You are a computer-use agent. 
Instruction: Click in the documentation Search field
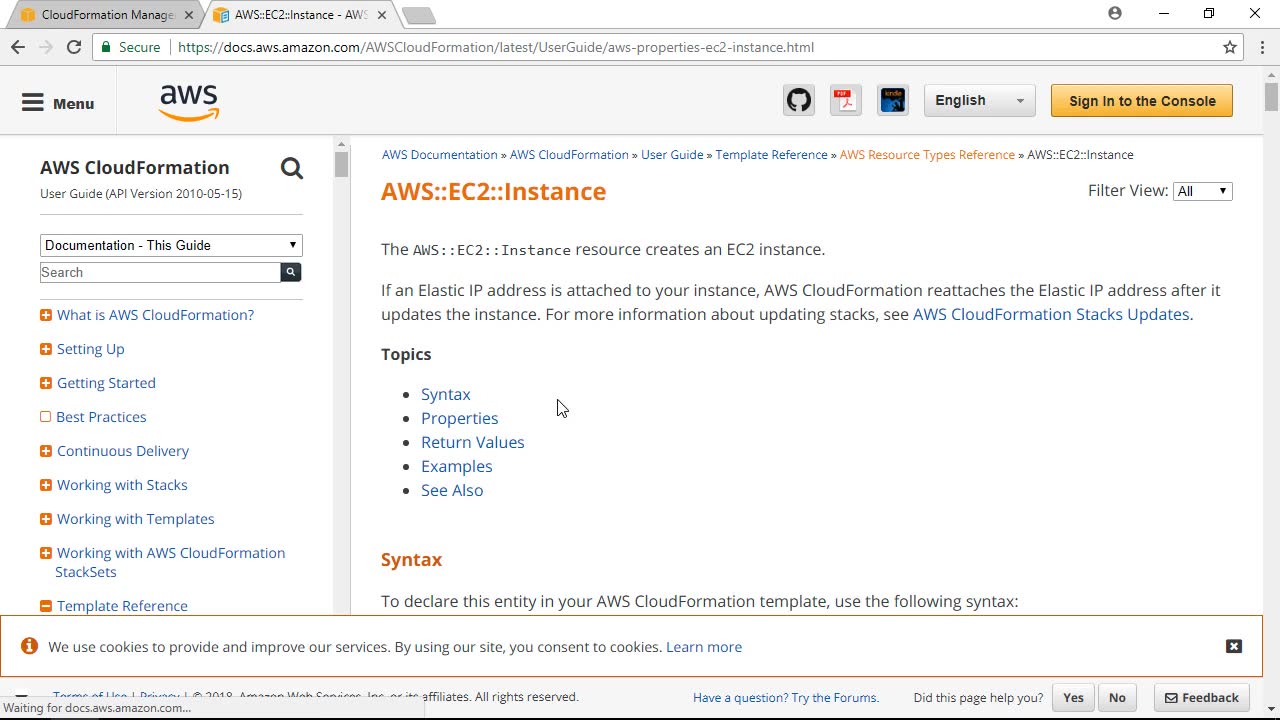[160, 272]
